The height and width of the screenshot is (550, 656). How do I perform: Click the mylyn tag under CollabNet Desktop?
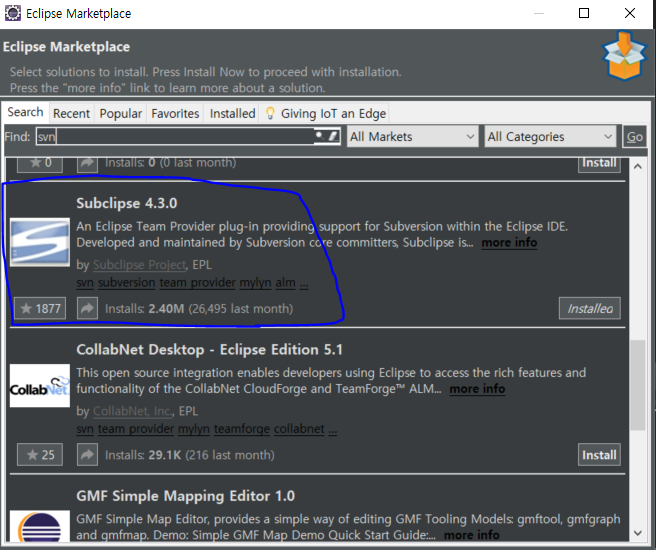click(194, 429)
